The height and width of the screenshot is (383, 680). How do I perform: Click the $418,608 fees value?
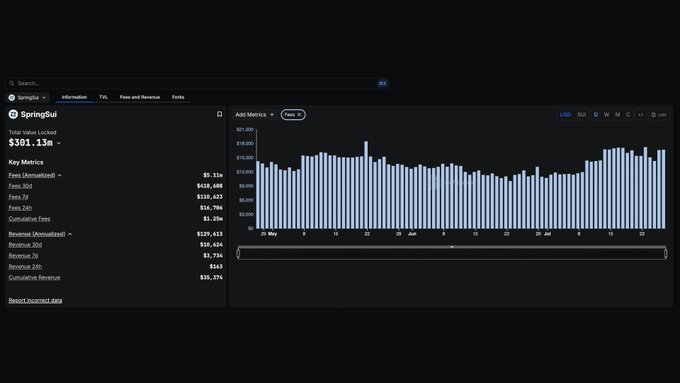coord(210,186)
